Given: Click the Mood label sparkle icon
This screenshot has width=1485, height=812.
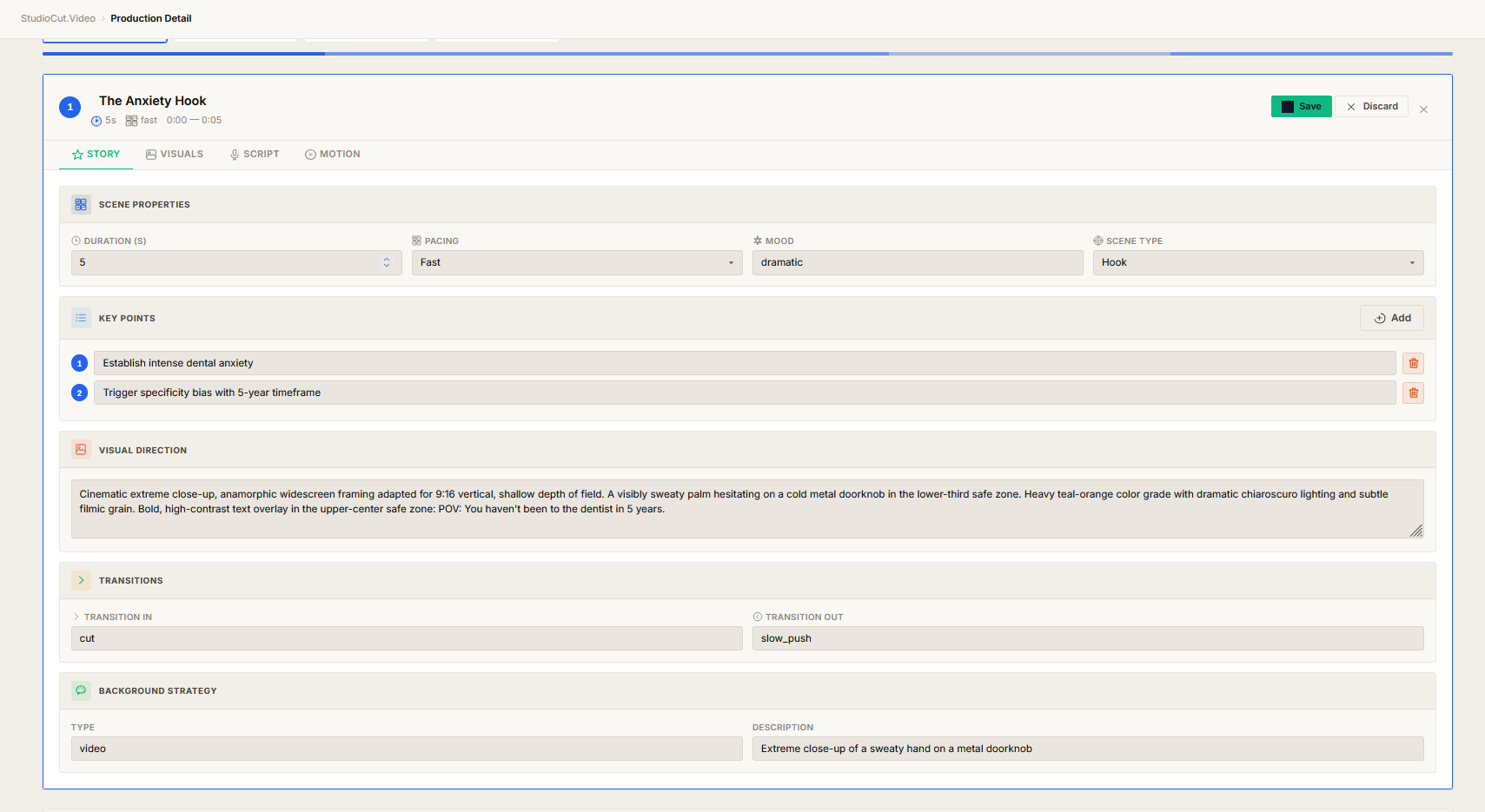Looking at the screenshot, I should point(758,241).
